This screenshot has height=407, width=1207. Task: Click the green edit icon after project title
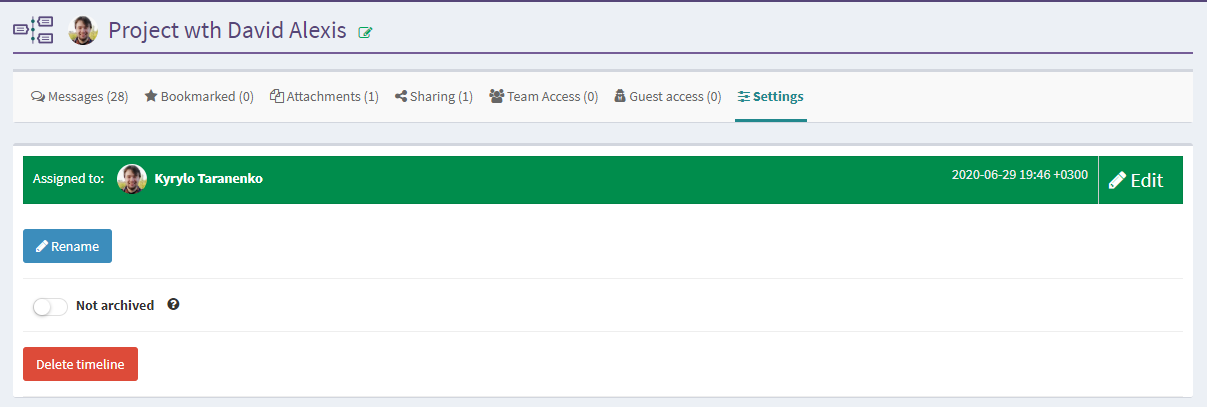(x=365, y=32)
